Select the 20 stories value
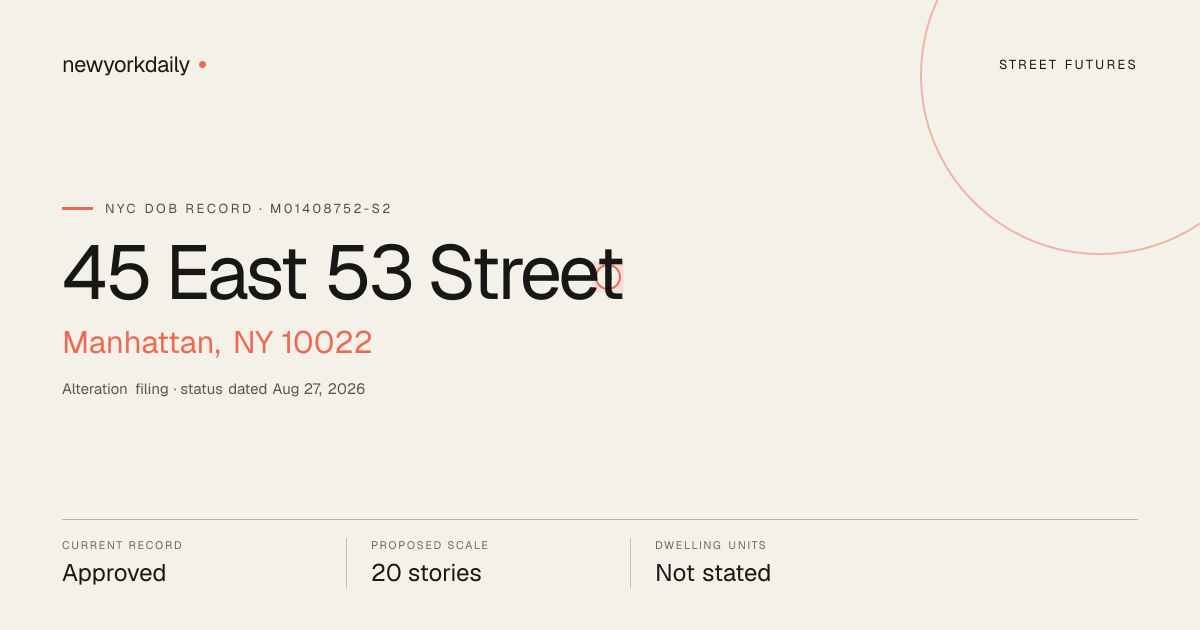 [x=426, y=573]
